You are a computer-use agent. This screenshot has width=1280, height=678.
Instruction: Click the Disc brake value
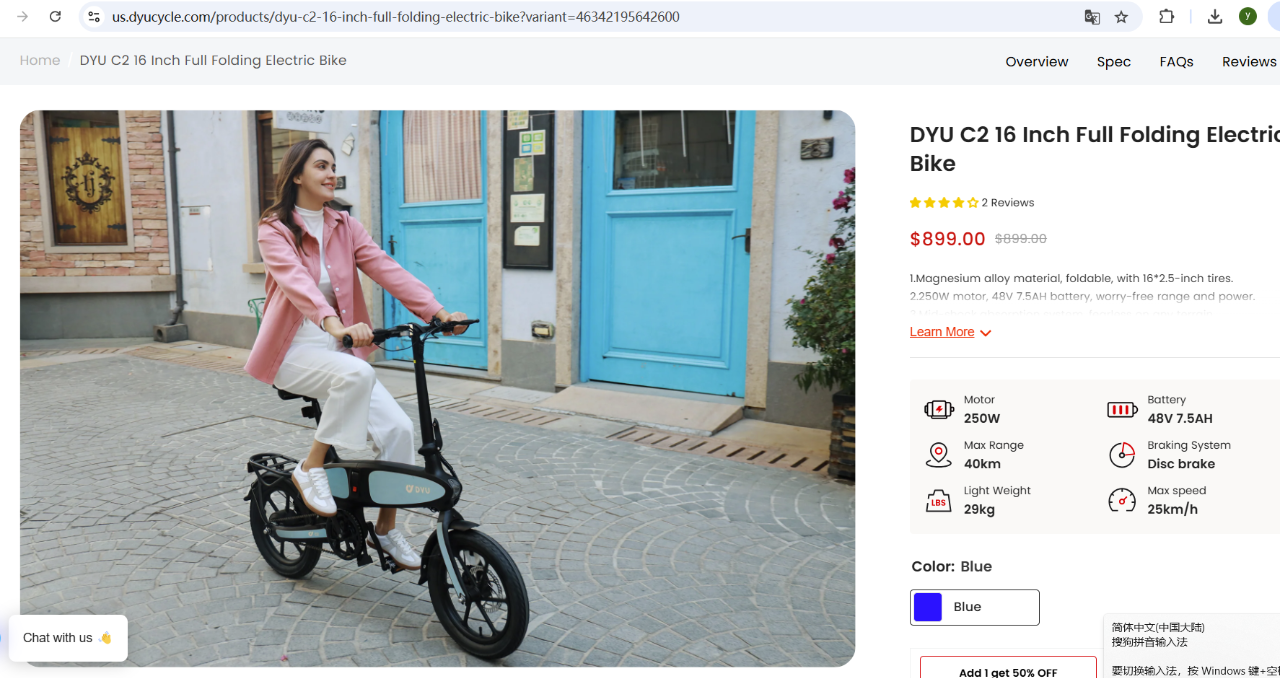coord(1181,464)
